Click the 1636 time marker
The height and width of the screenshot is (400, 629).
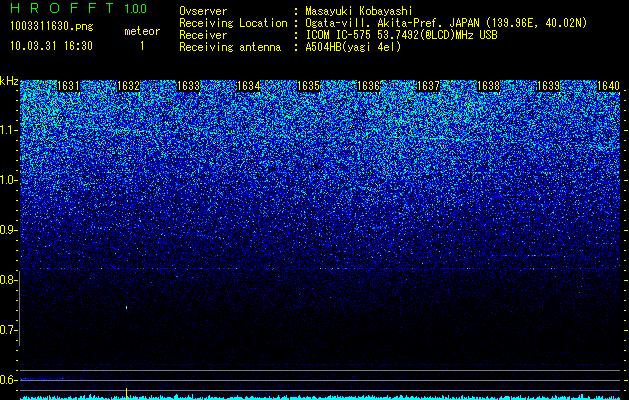click(368, 86)
